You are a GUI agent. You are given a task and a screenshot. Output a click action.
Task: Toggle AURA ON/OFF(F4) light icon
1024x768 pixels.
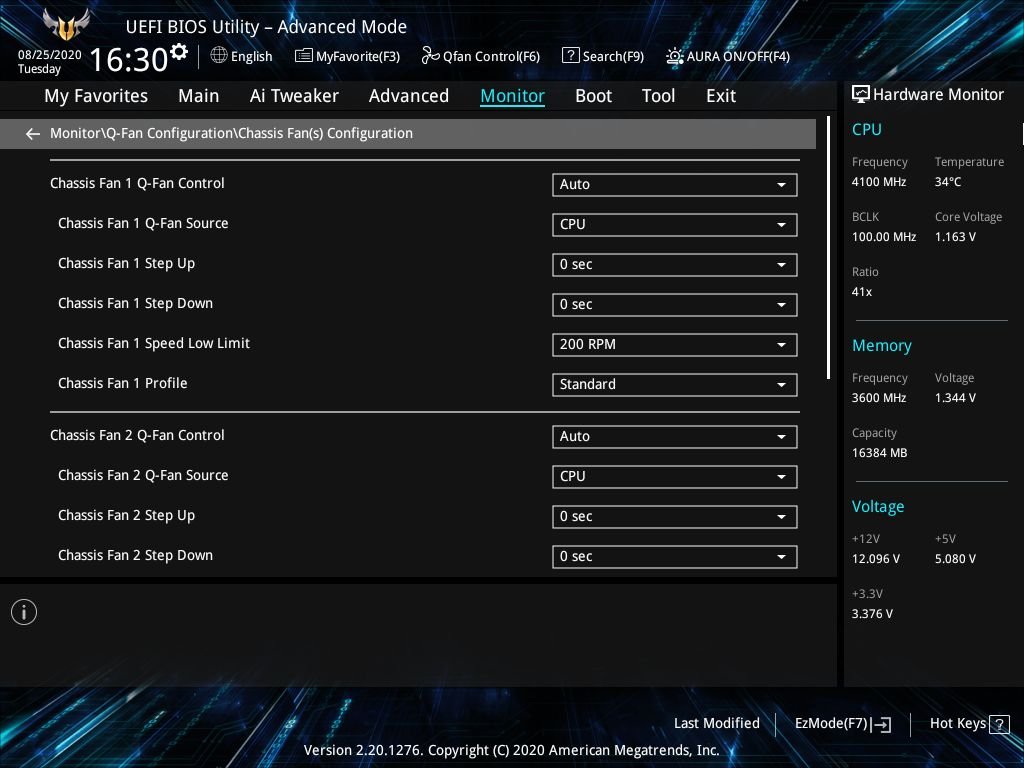tap(675, 56)
